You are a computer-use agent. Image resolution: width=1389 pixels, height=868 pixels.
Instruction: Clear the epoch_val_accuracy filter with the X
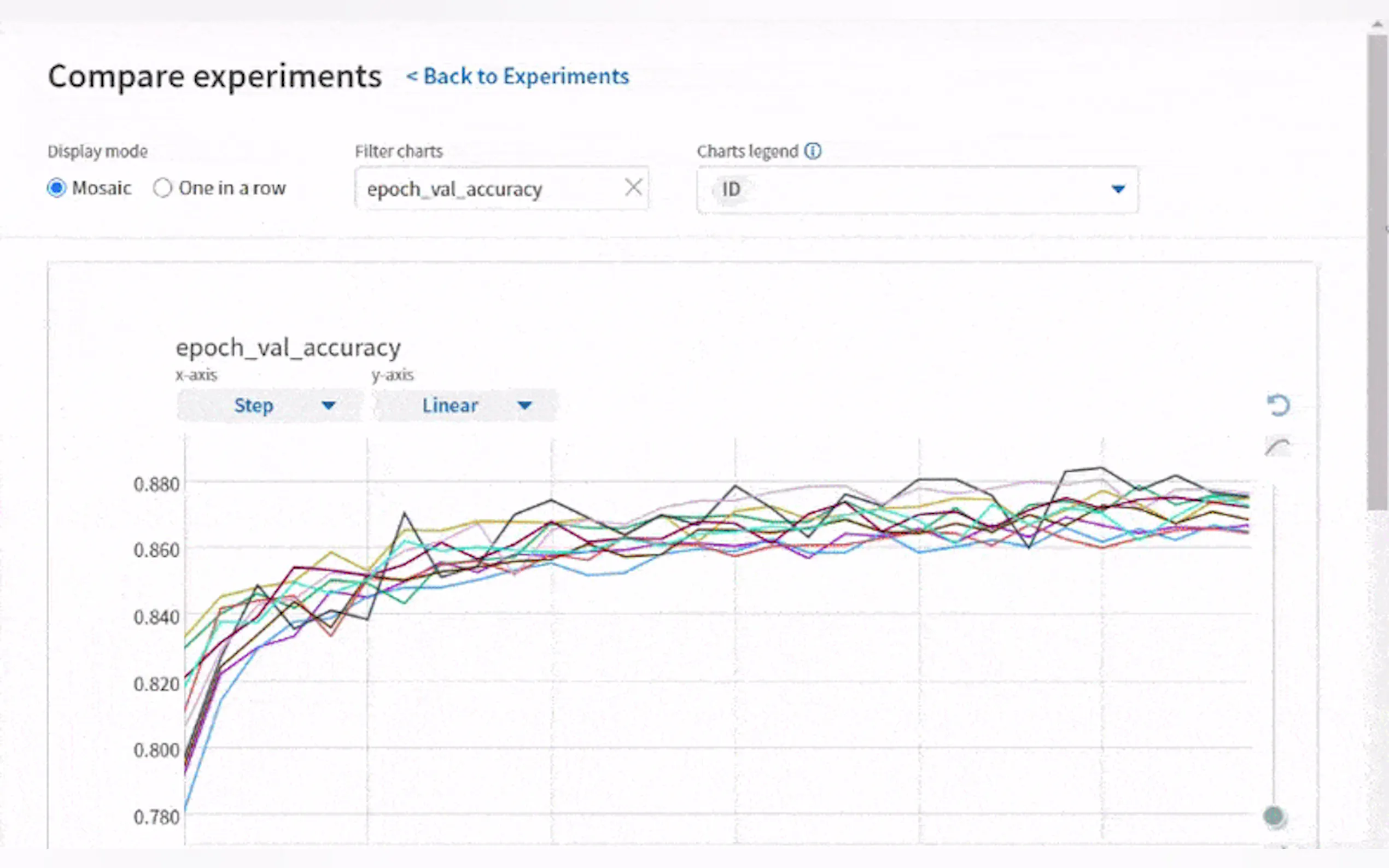(x=633, y=187)
